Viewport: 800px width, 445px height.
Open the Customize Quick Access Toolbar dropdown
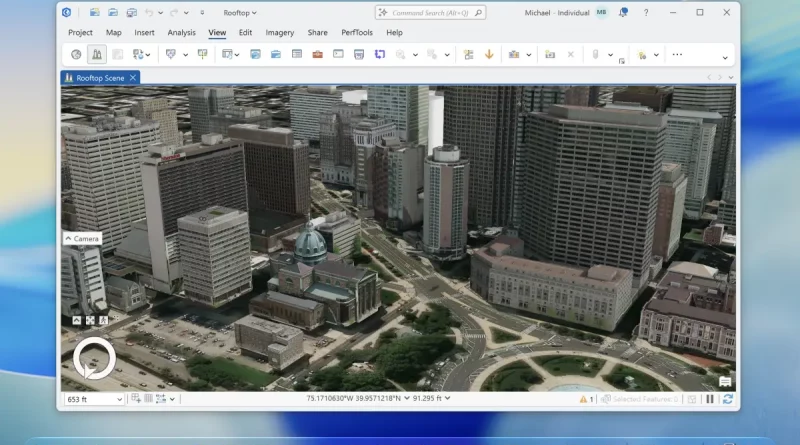coord(202,13)
